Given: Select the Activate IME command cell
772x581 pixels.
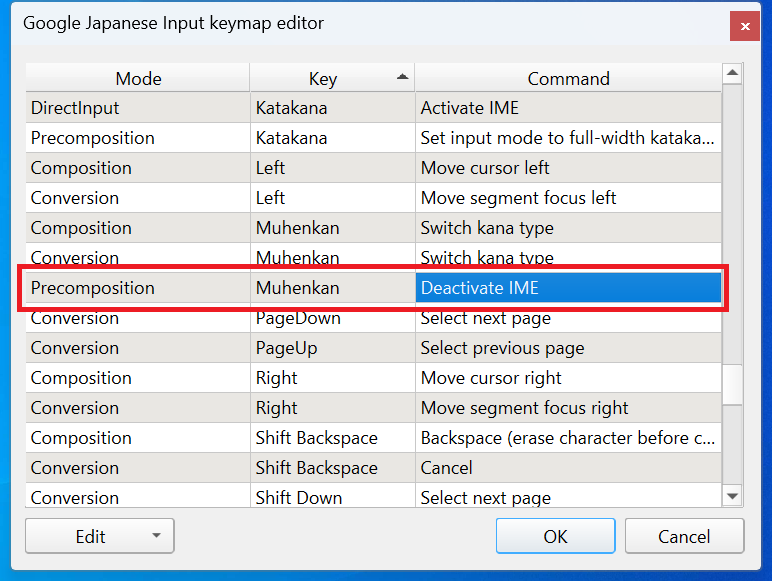Looking at the screenshot, I should tap(568, 107).
